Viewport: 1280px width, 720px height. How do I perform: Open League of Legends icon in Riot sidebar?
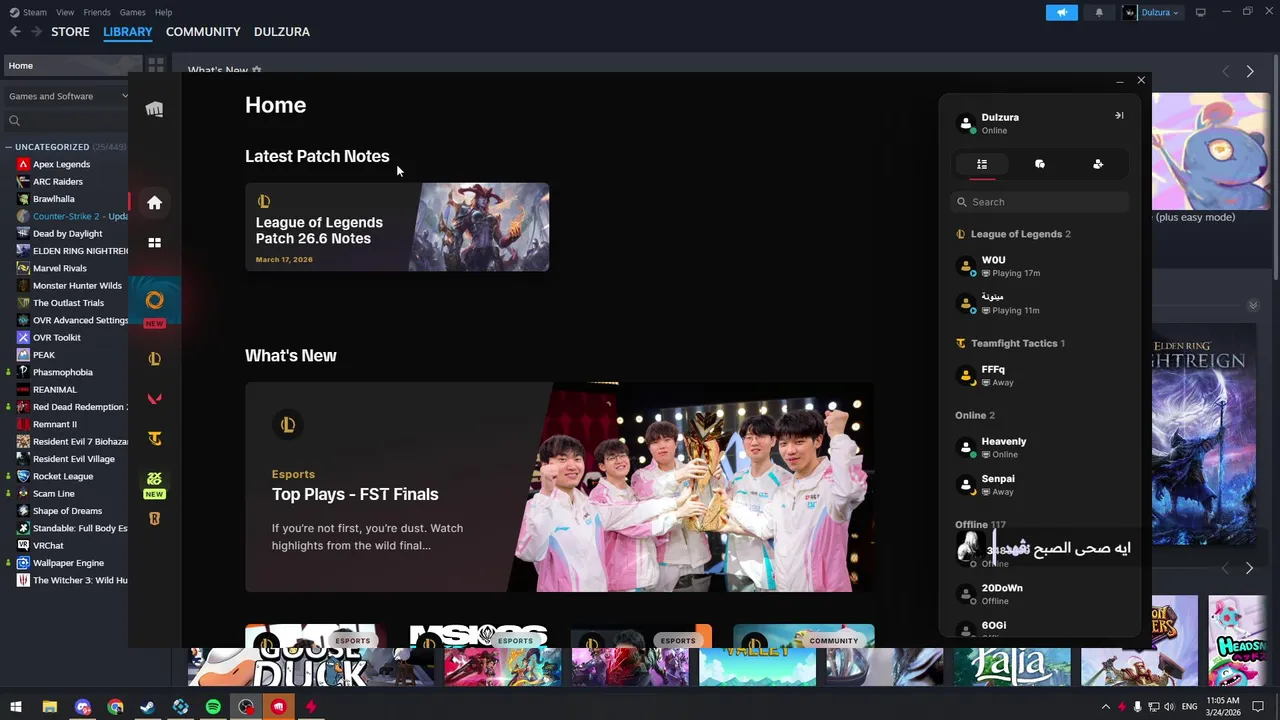[154, 359]
